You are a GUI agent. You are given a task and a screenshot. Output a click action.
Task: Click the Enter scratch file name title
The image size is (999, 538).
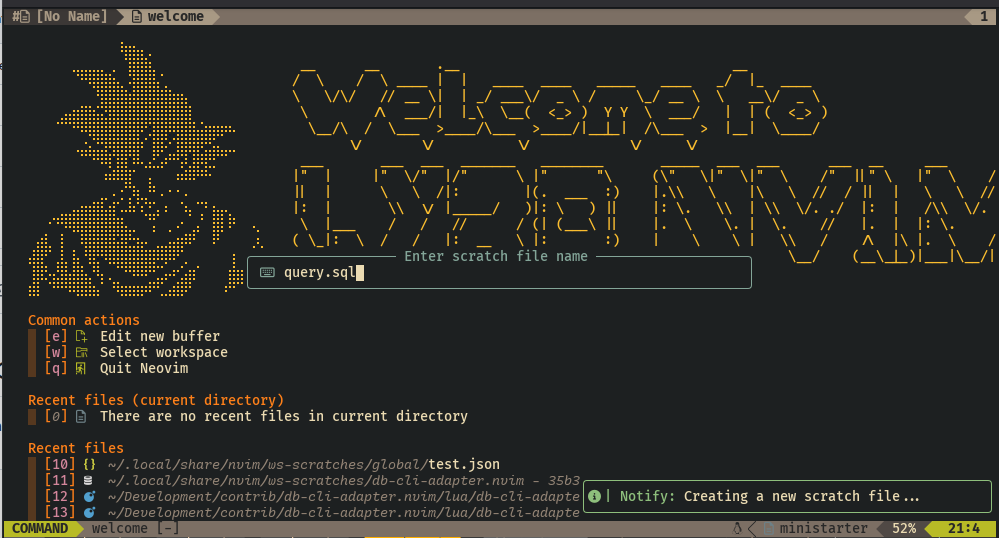pyautogui.click(x=496, y=256)
